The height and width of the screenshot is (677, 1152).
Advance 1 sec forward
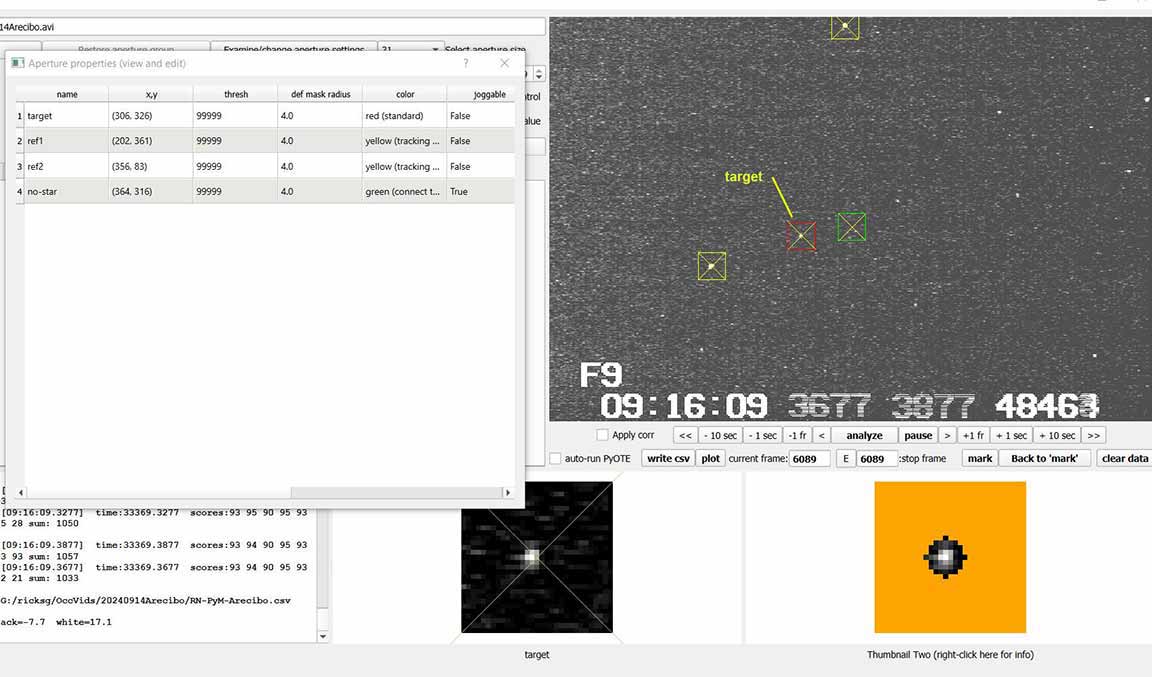1011,435
